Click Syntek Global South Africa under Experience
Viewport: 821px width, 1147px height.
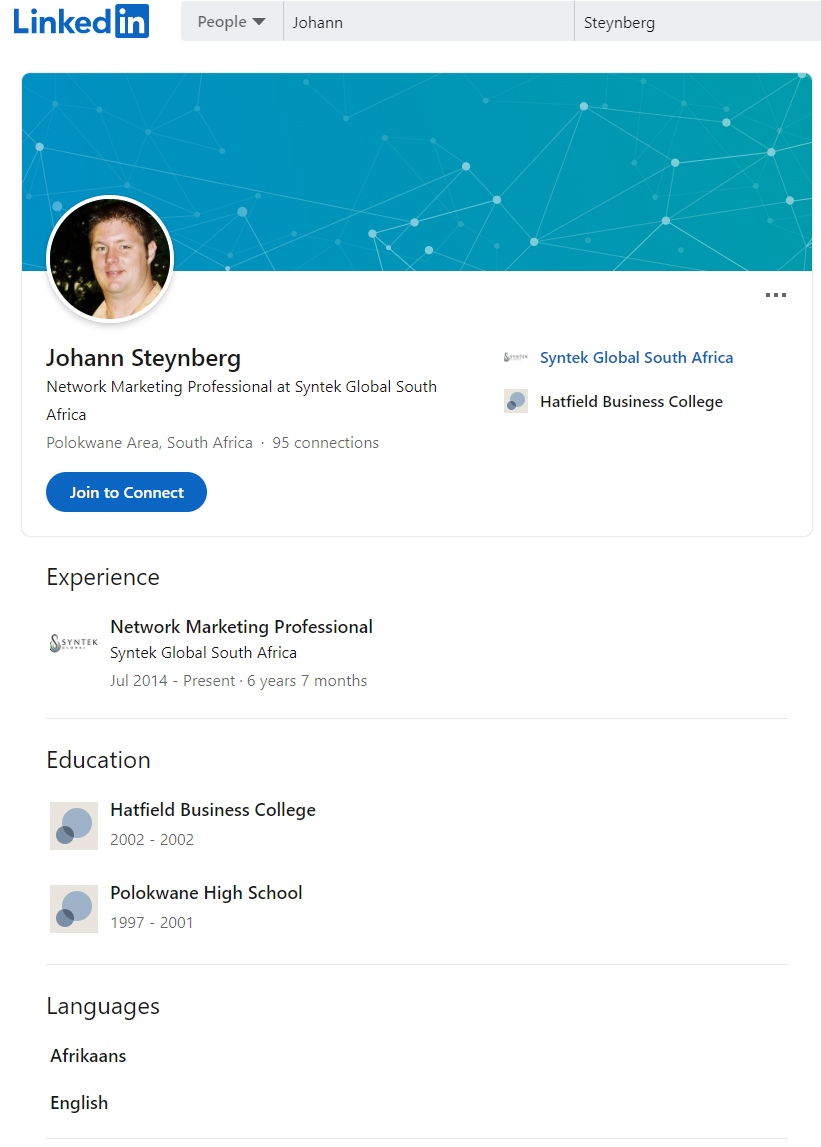coord(203,653)
